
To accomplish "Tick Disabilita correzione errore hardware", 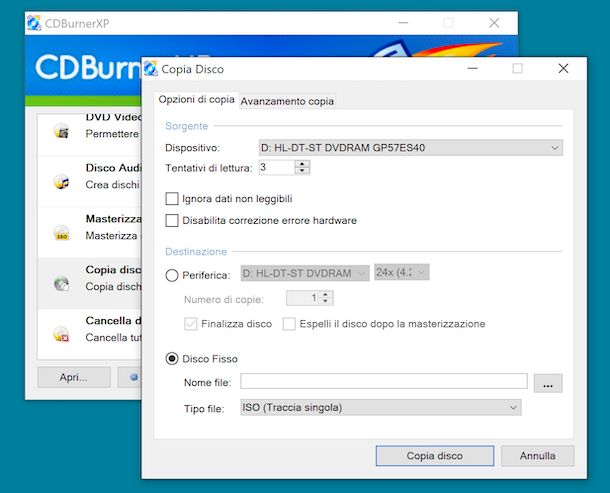I will 172,221.
